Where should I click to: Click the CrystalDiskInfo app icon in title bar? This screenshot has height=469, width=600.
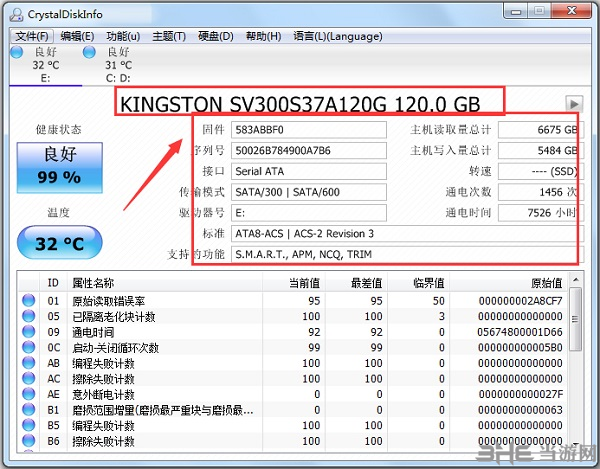pos(16,15)
